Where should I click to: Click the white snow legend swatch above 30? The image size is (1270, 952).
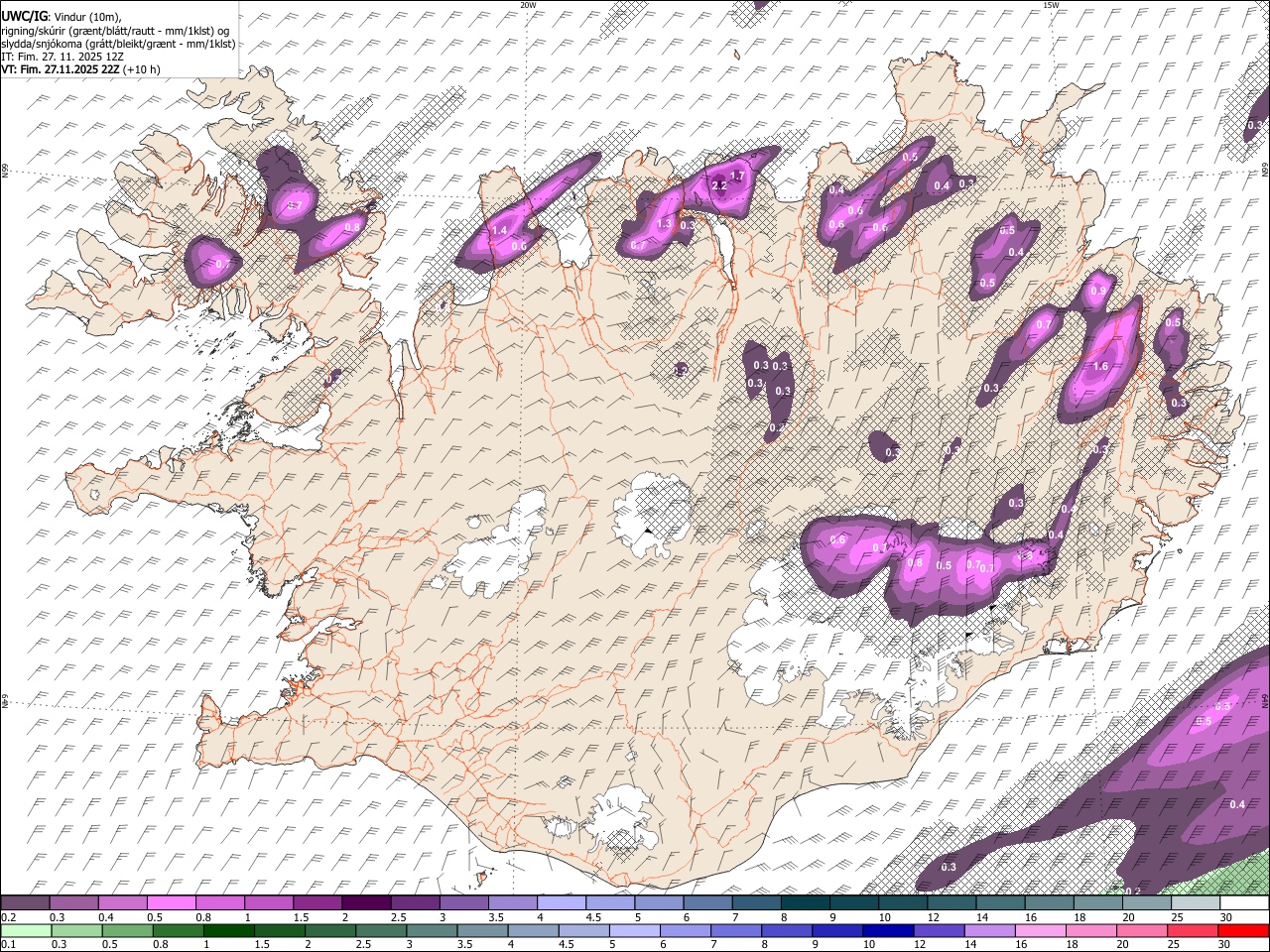(x=1244, y=902)
